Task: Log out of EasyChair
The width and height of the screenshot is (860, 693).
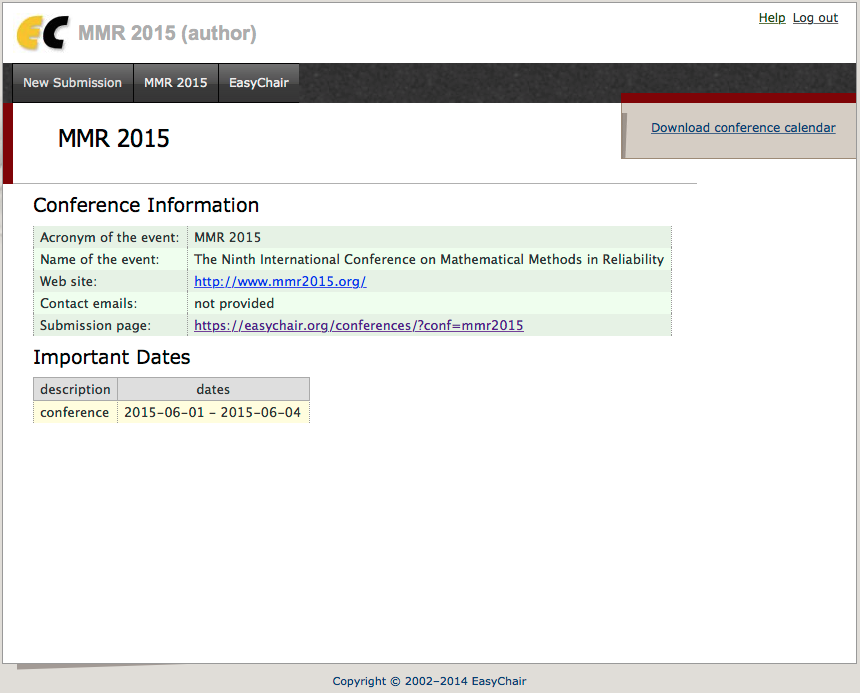Action: pyautogui.click(x=815, y=18)
